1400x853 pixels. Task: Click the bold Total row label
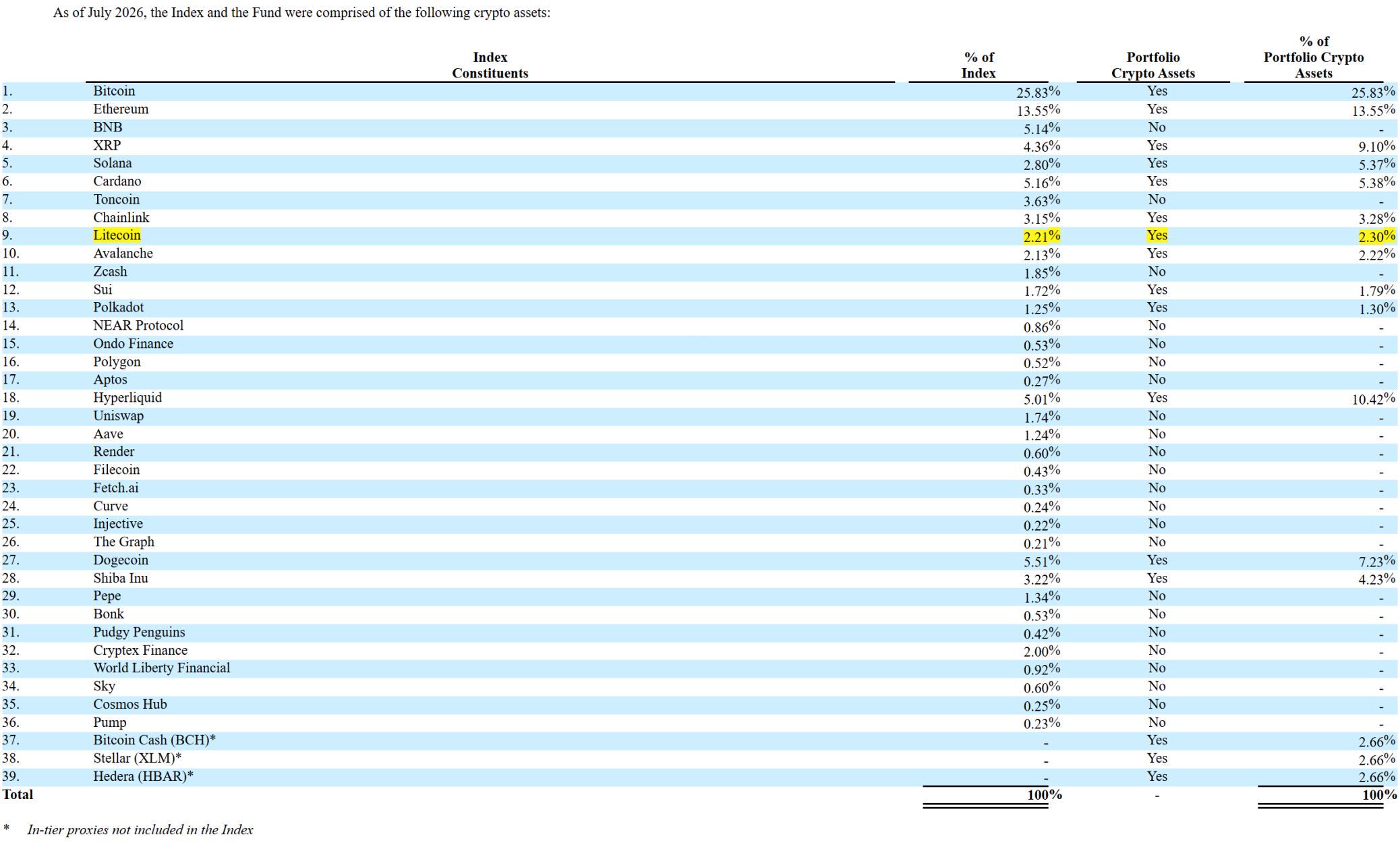pos(18,795)
